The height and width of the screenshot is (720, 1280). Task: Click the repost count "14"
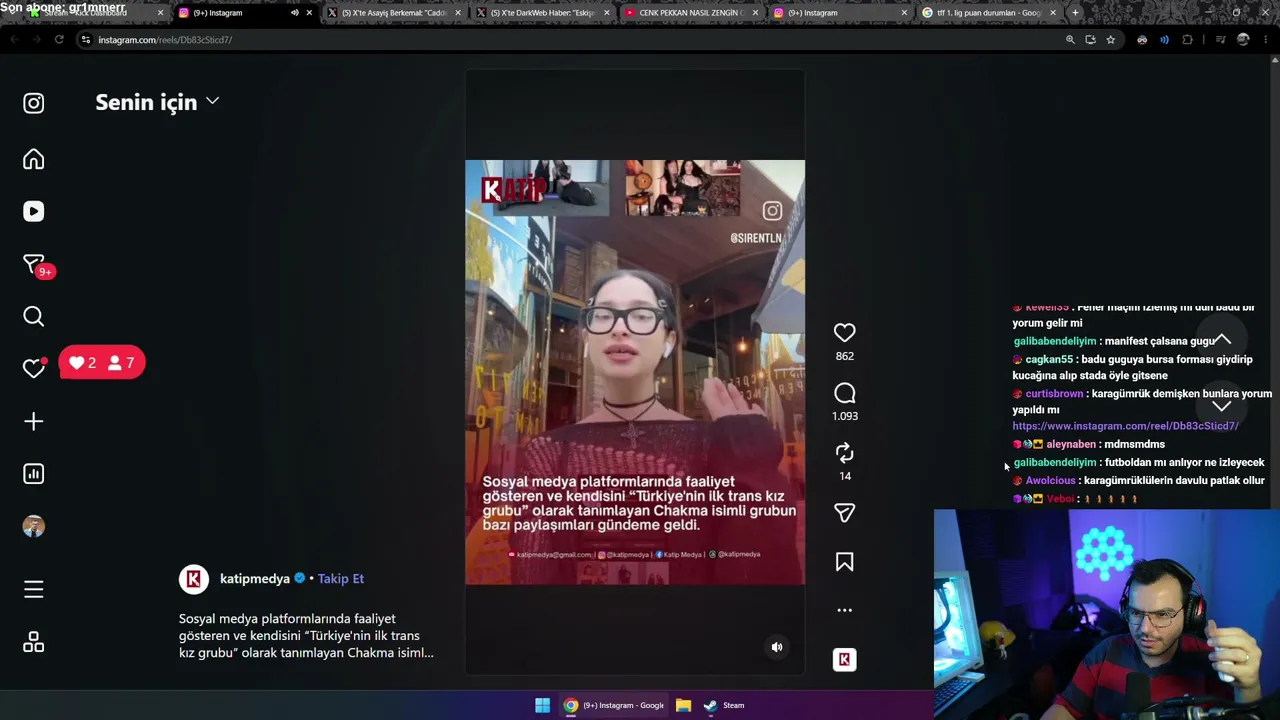(845, 476)
